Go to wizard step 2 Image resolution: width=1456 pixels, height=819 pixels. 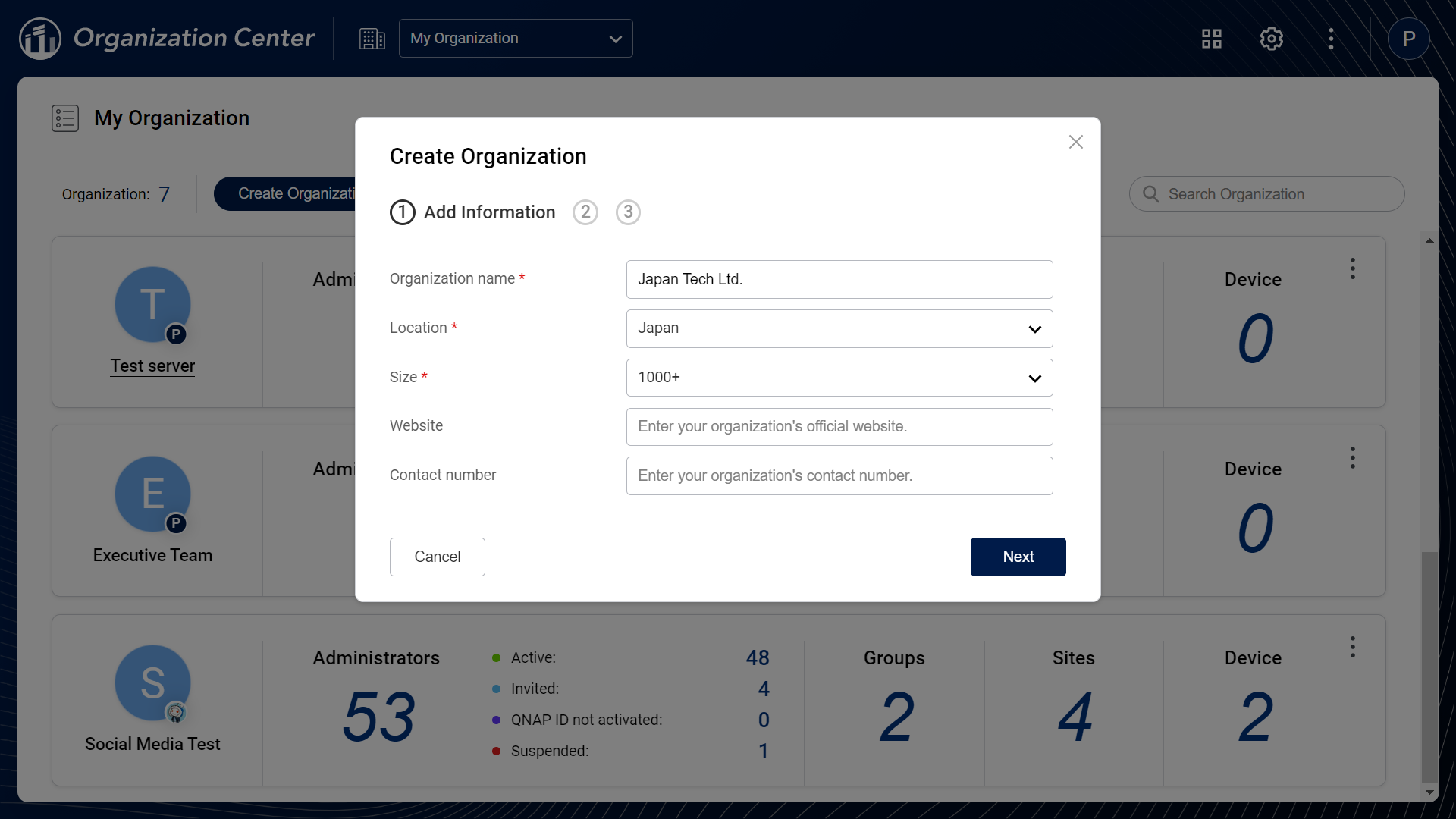[585, 212]
